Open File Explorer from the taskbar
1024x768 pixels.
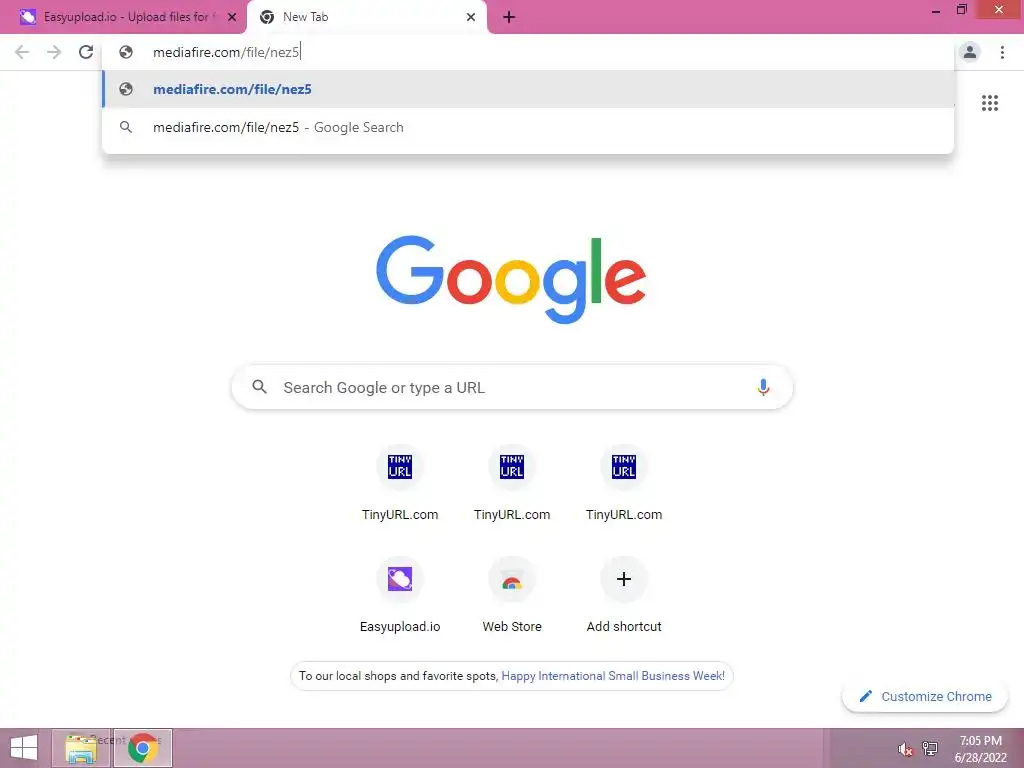tap(81, 748)
